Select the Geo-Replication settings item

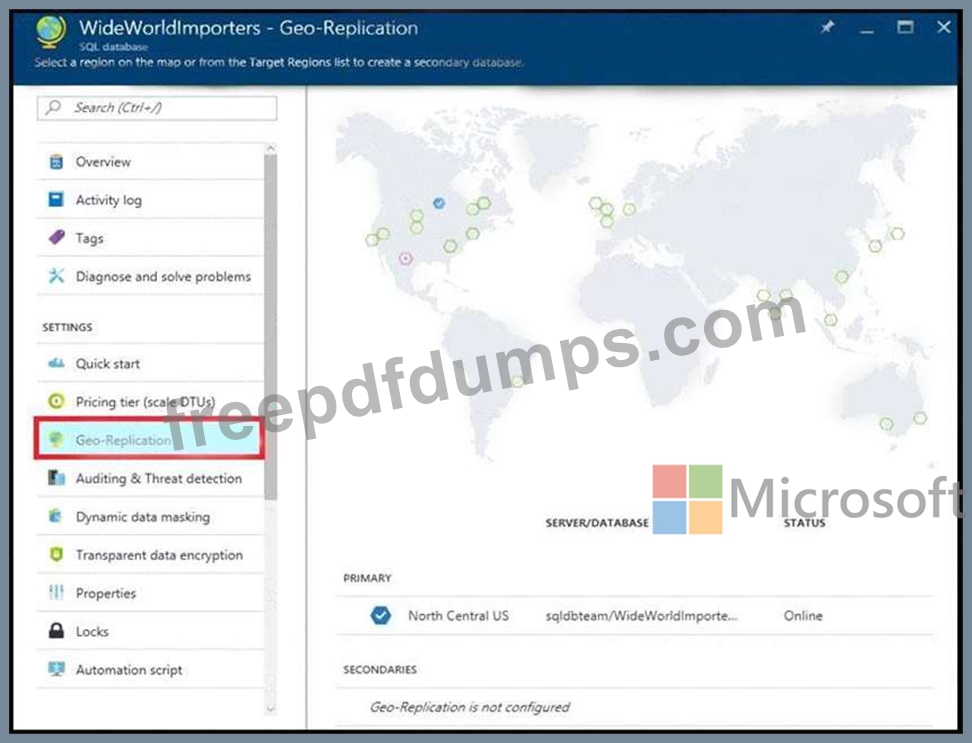coord(149,440)
